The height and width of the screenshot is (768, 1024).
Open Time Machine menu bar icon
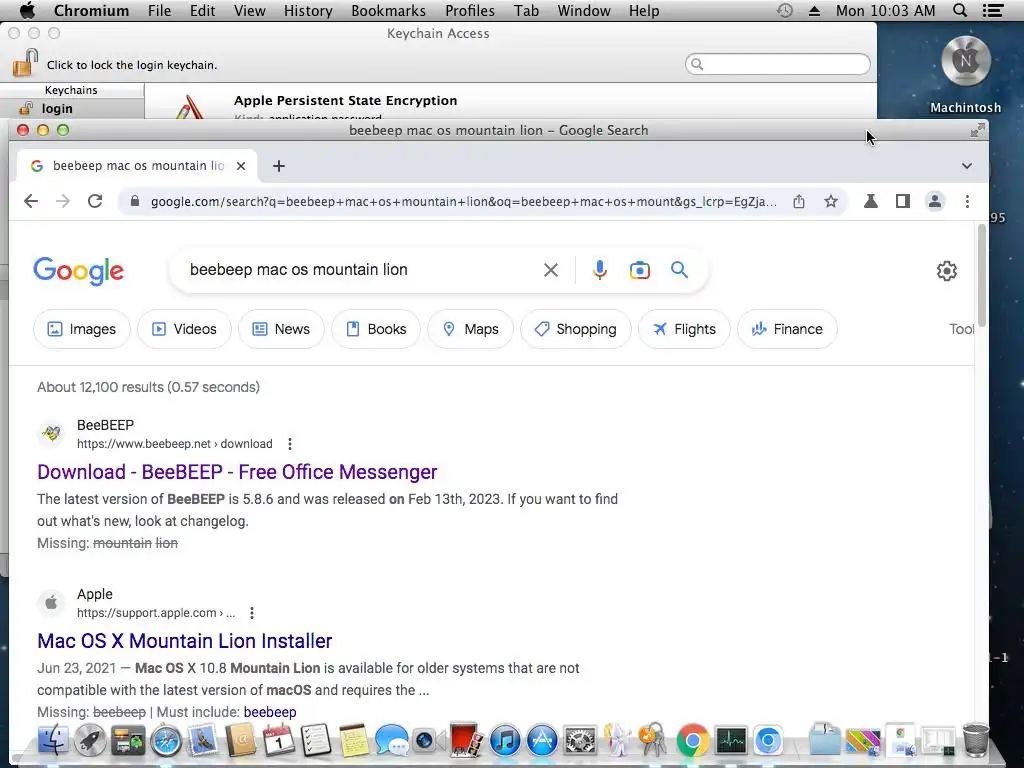tap(785, 10)
